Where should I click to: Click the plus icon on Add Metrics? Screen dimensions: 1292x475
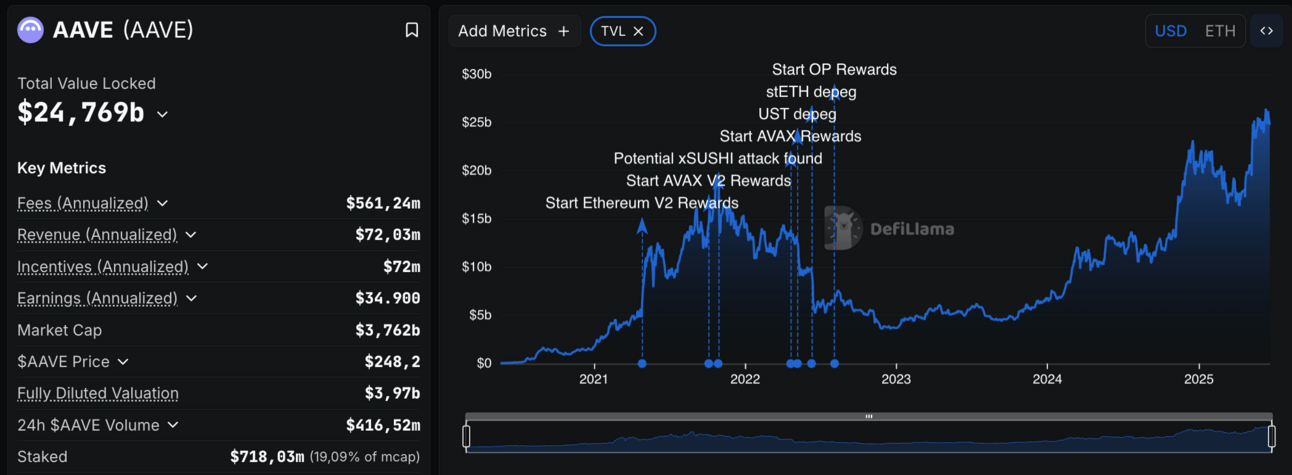tap(564, 31)
